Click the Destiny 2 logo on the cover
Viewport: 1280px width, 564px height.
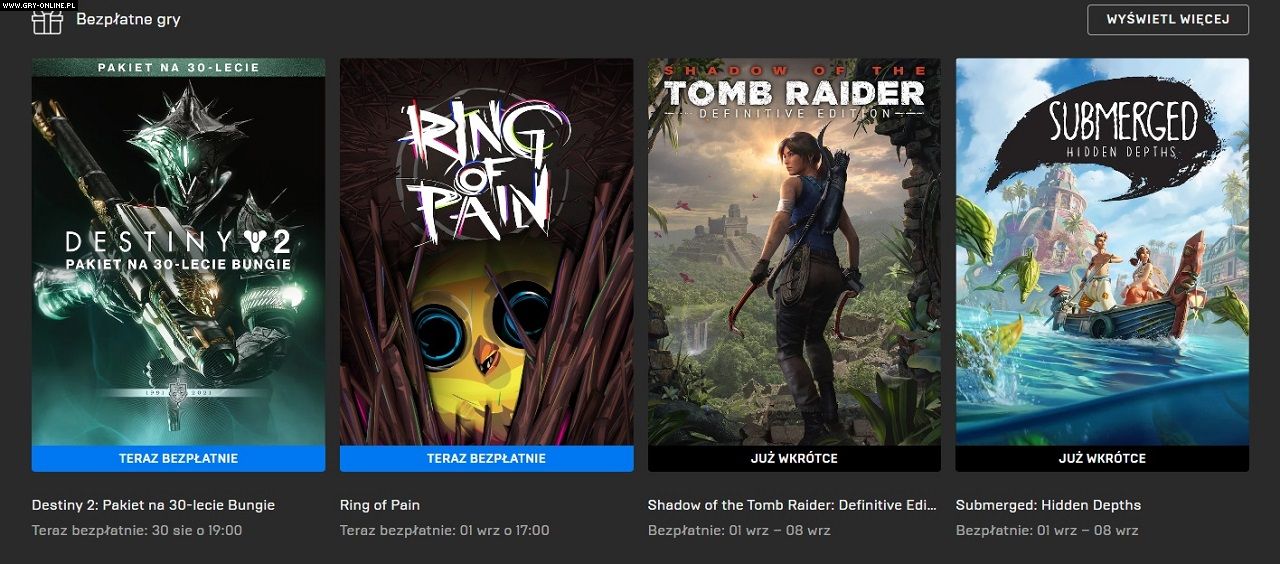pos(178,251)
